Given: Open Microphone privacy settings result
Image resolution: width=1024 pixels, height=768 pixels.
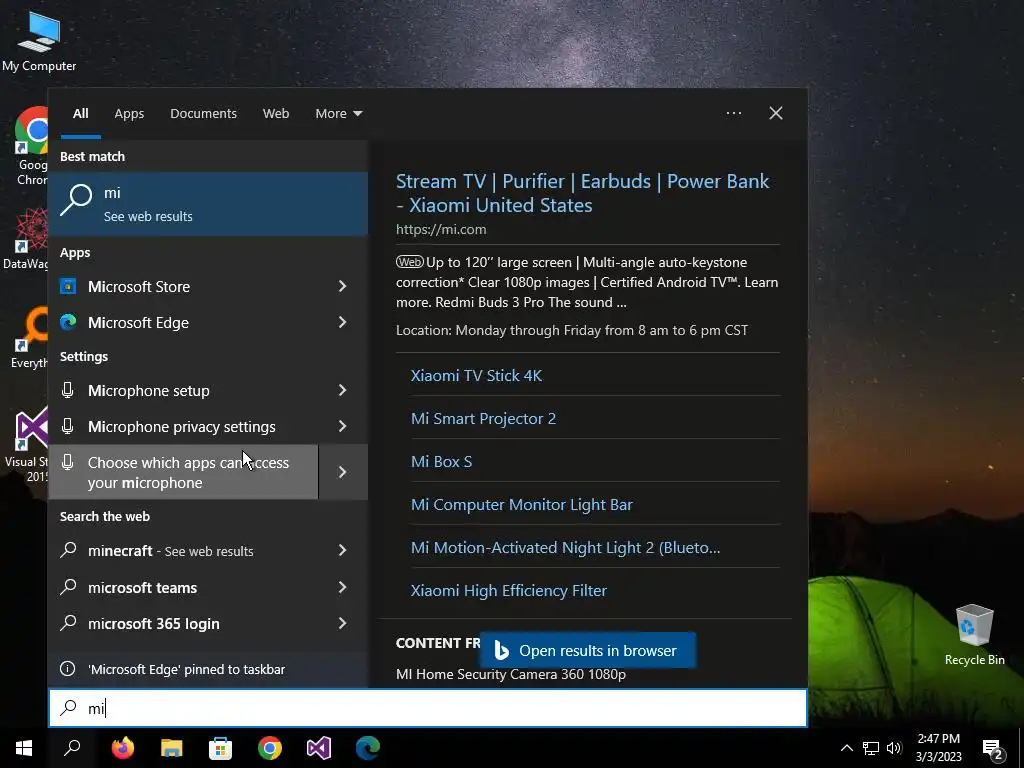Looking at the screenshot, I should (183, 426).
